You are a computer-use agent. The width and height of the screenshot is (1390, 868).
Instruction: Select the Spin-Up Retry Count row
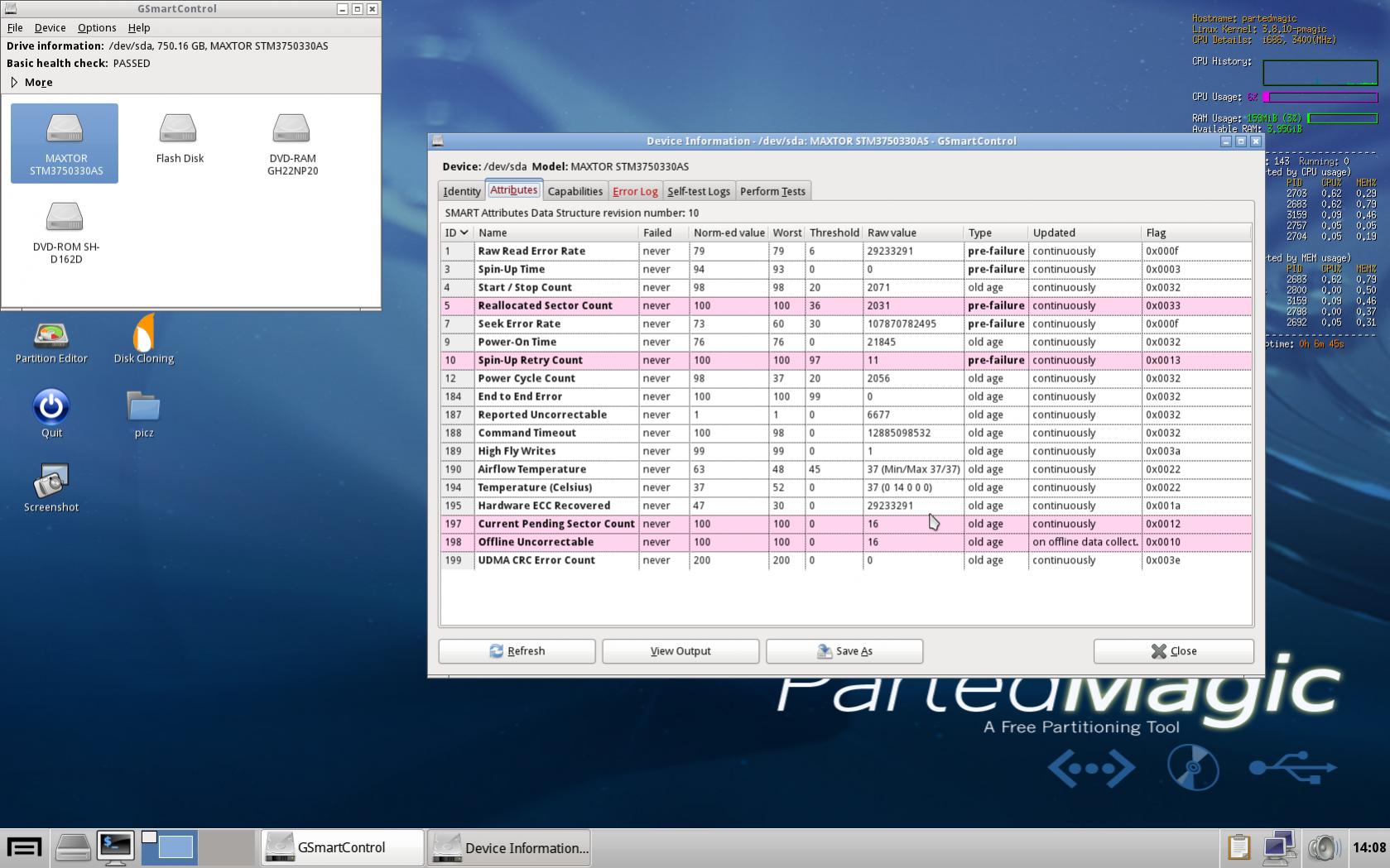tap(846, 360)
